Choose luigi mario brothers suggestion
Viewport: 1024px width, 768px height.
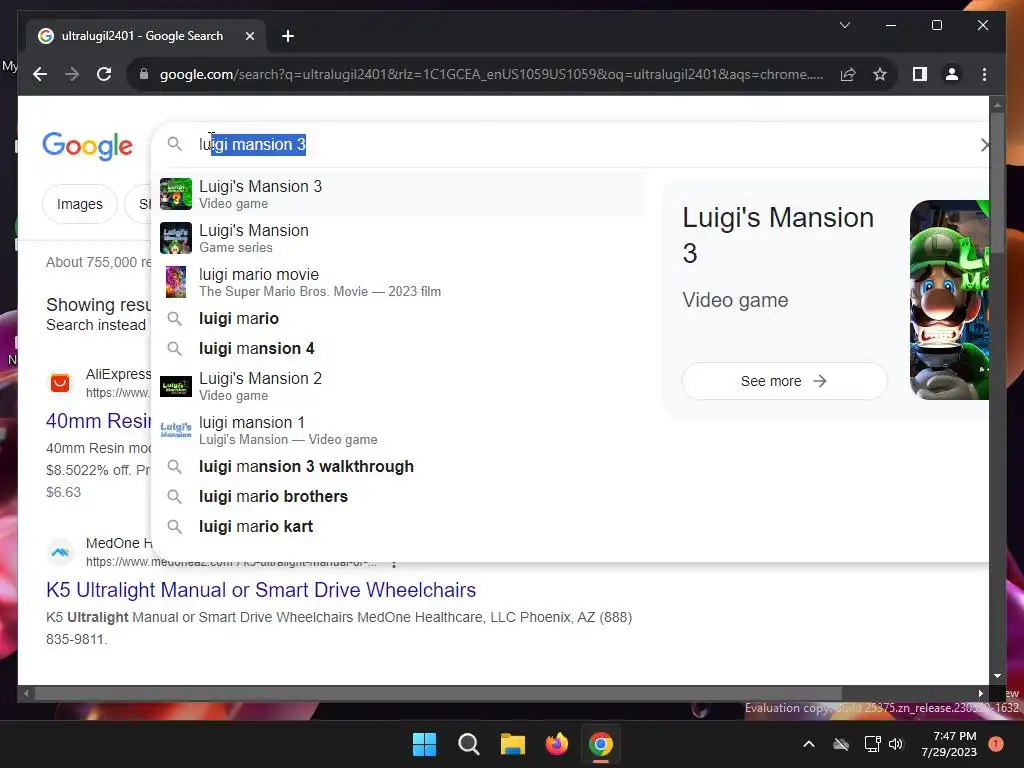click(x=402, y=497)
